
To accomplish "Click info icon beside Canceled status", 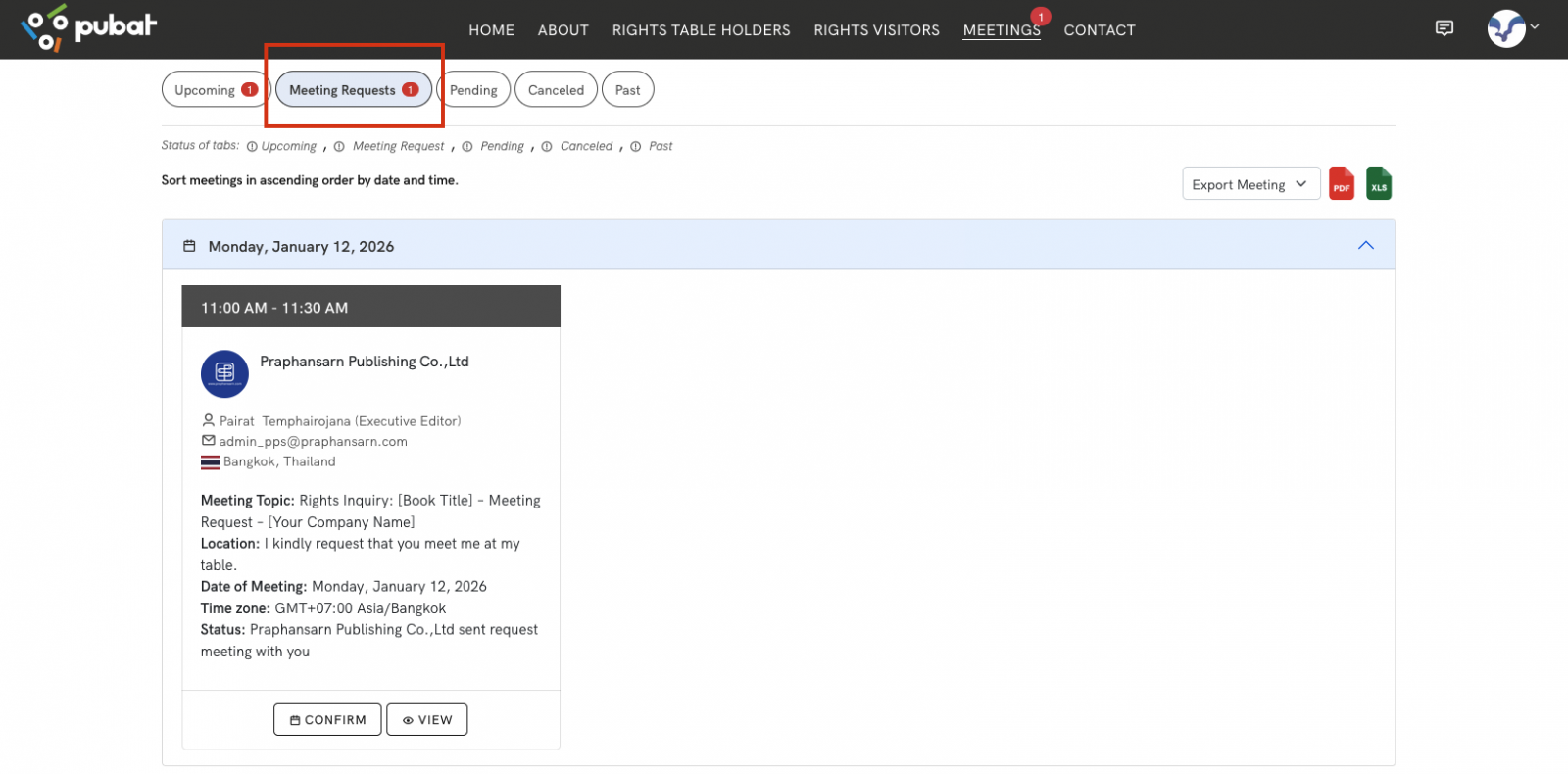I will [547, 147].
